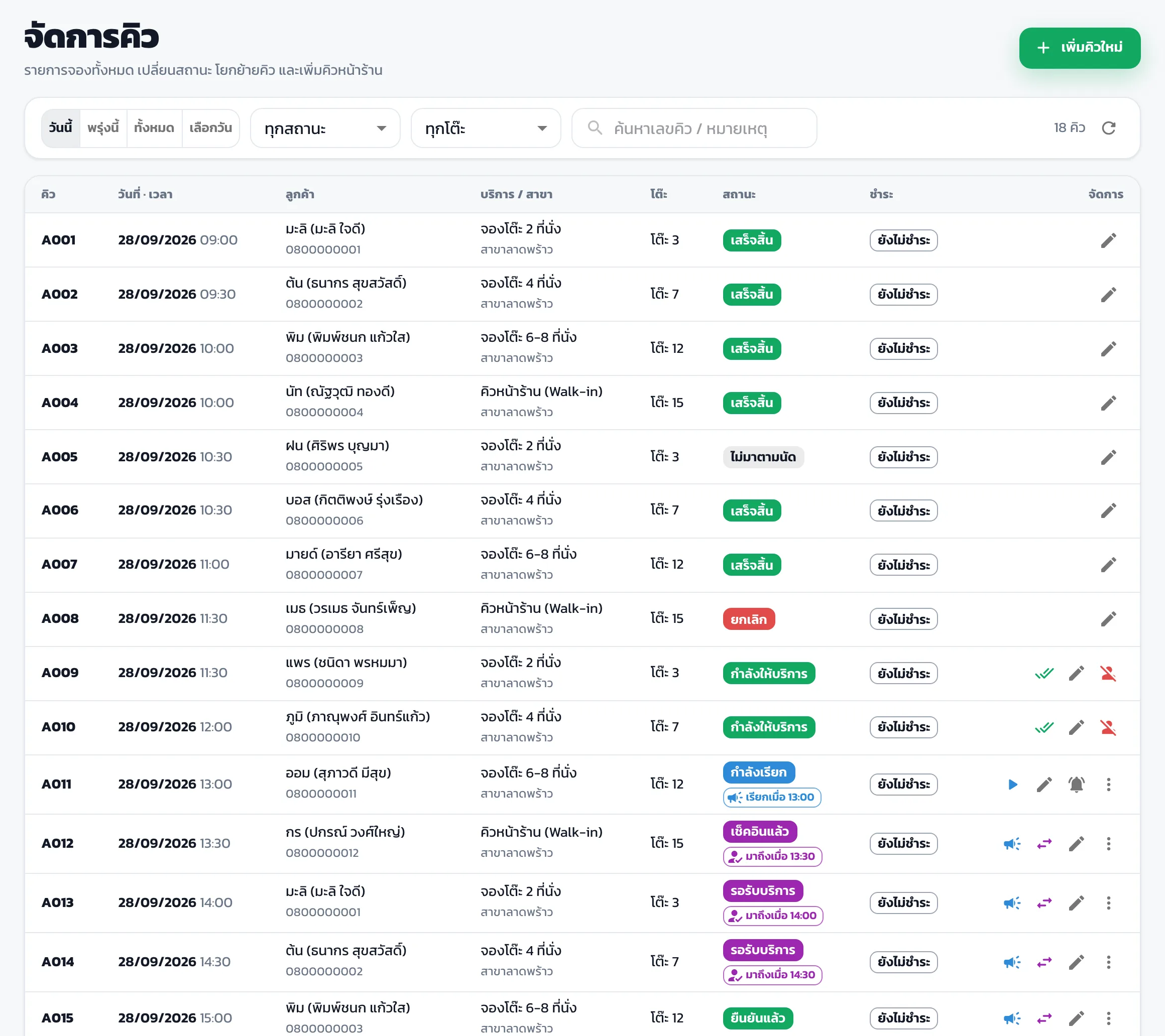Expand the ทุกโต๊ะ table filter dropdown
Screen dimensions: 1165x1036
(x=486, y=128)
